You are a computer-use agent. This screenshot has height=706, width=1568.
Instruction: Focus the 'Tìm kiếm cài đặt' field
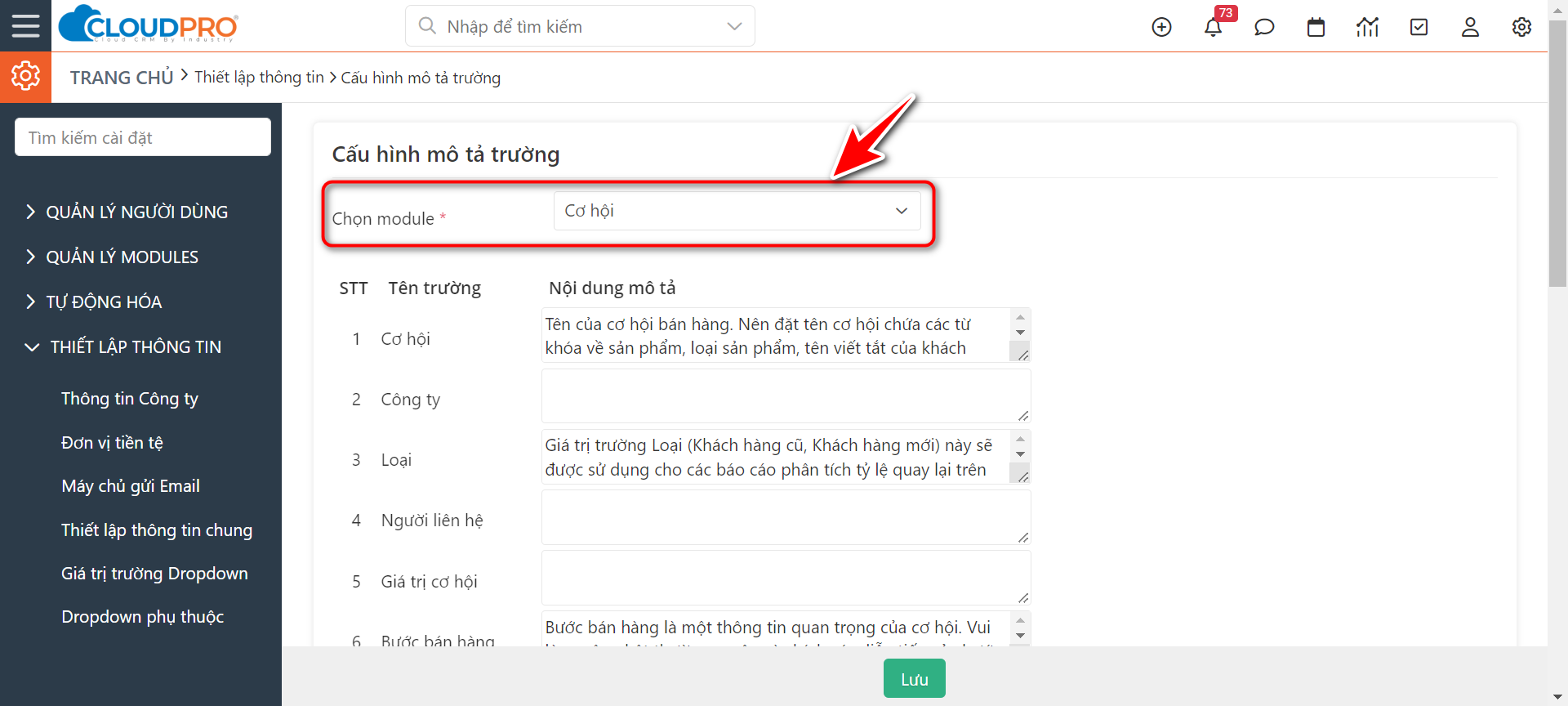[x=143, y=137]
